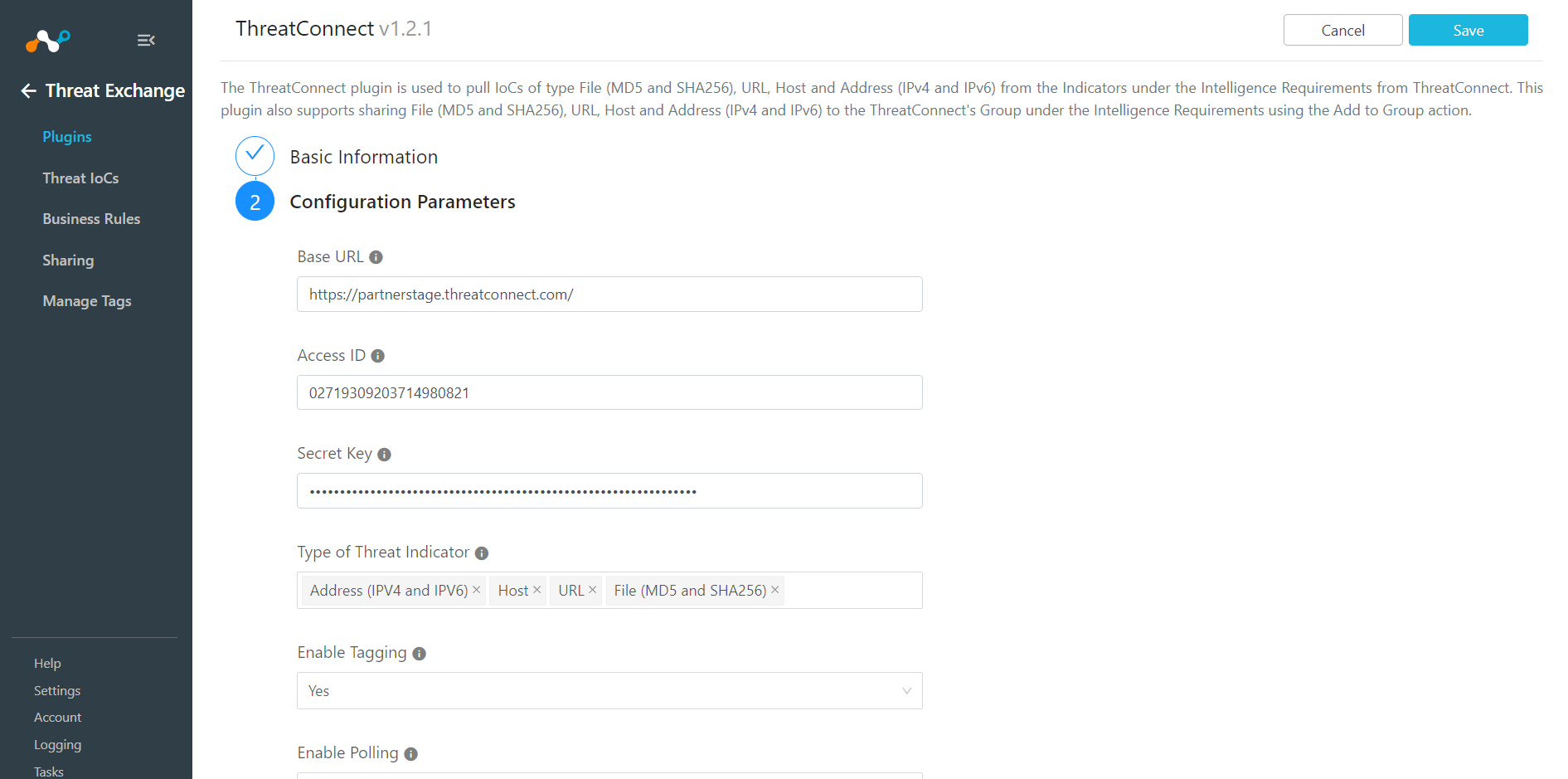
Task: Remove the File (MD5 and SHA256) tag
Action: 775,590
